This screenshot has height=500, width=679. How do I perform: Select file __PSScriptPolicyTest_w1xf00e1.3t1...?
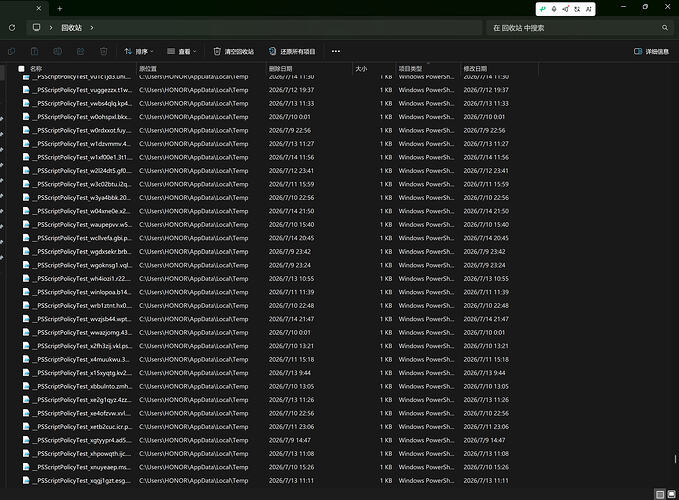(x=84, y=157)
